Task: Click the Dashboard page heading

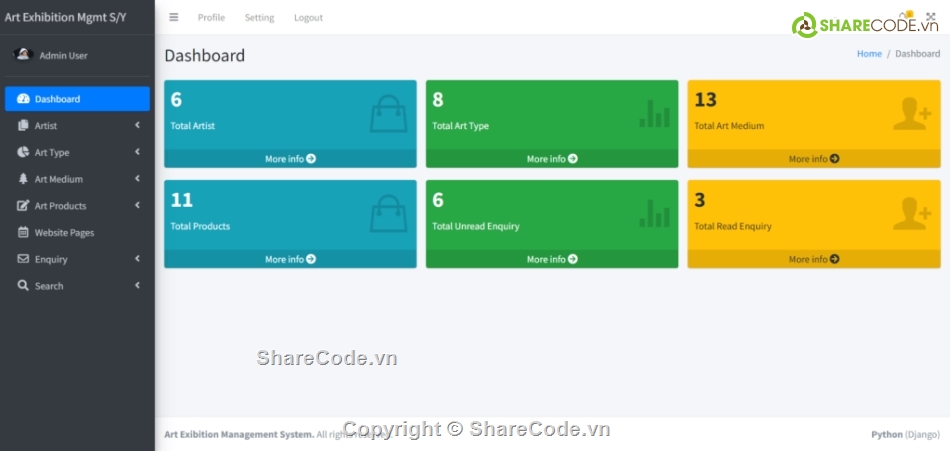Action: (x=205, y=55)
